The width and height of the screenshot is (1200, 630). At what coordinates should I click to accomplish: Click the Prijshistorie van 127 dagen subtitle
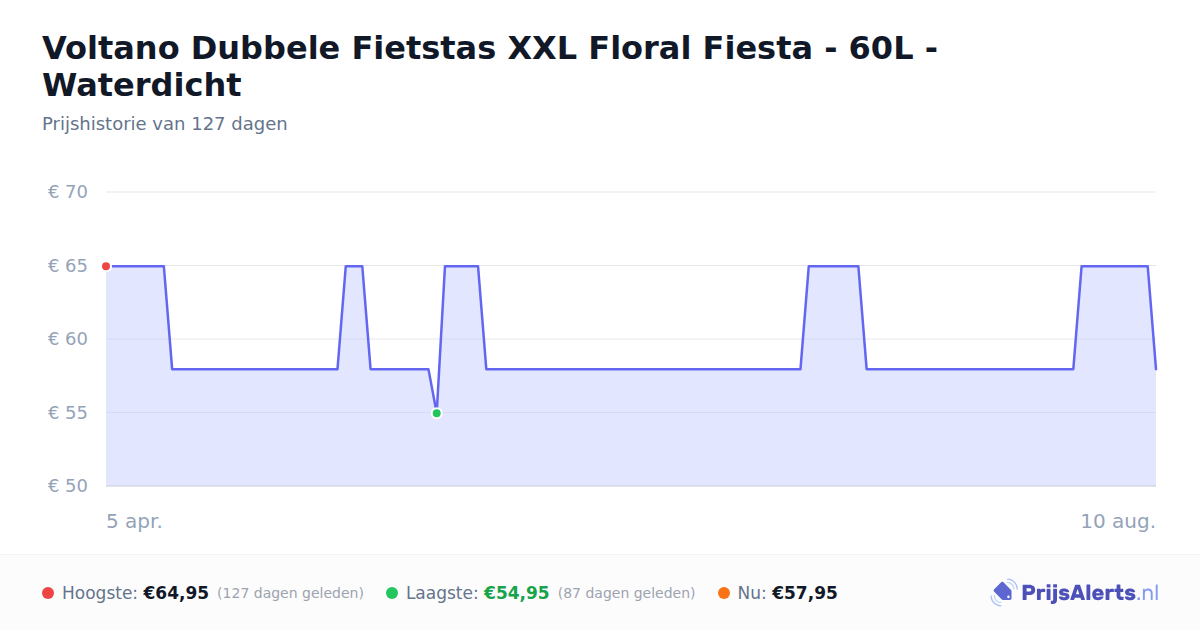point(165,124)
